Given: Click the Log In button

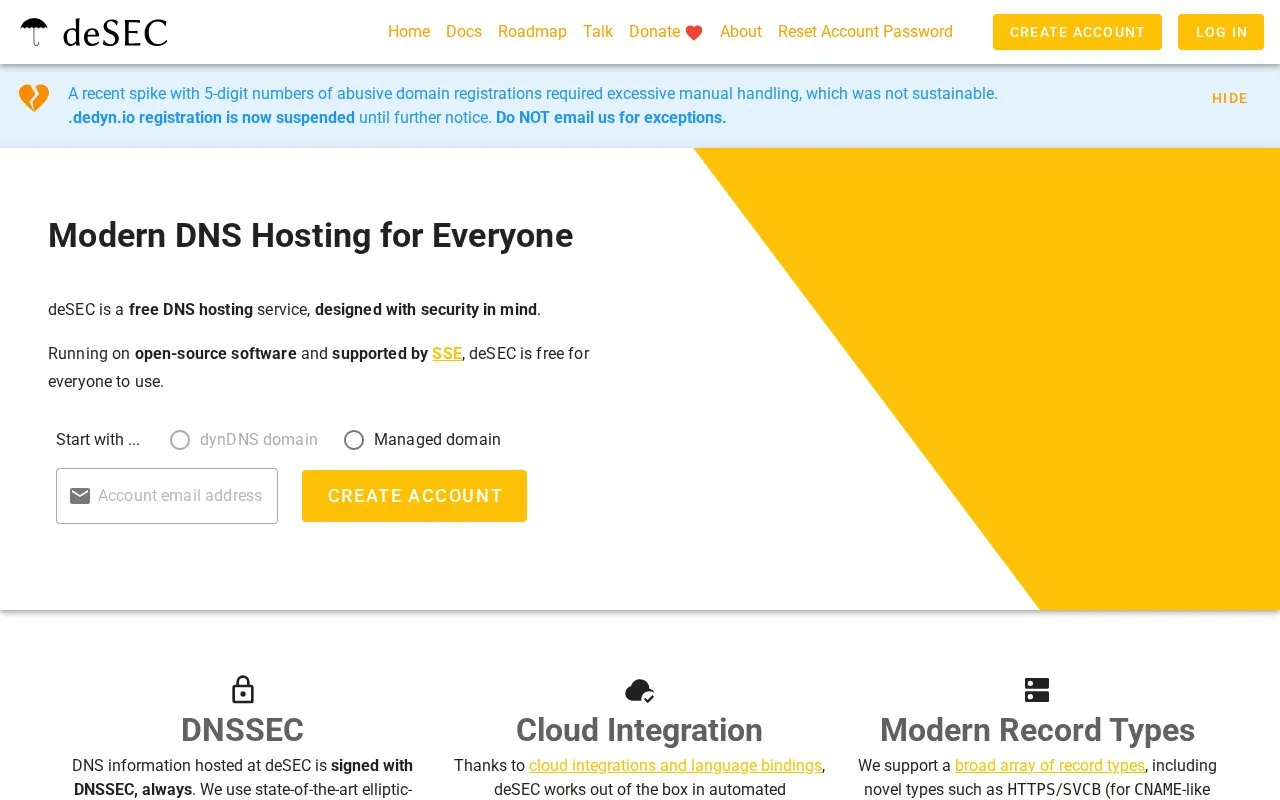Looking at the screenshot, I should 1221,32.
